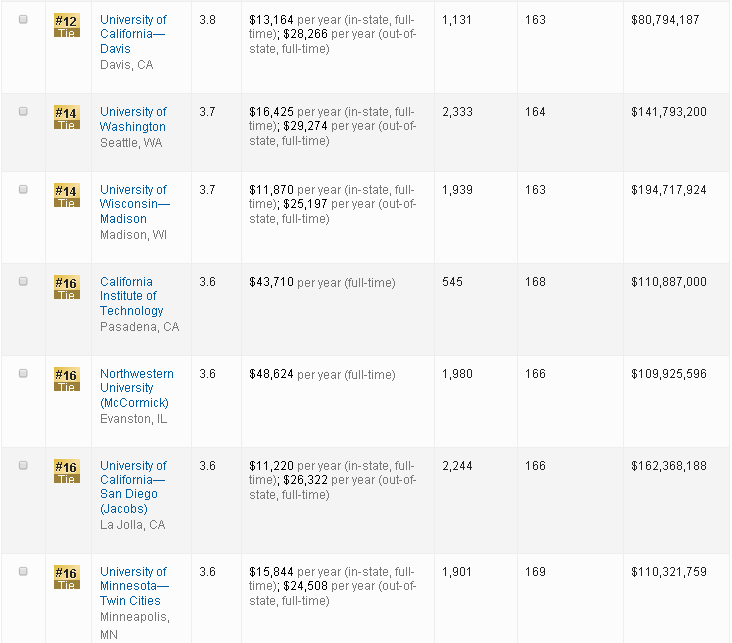Image resolution: width=732 pixels, height=643 pixels.
Task: Click the #16 Tie badge for UC San Diego
Action: [66, 471]
